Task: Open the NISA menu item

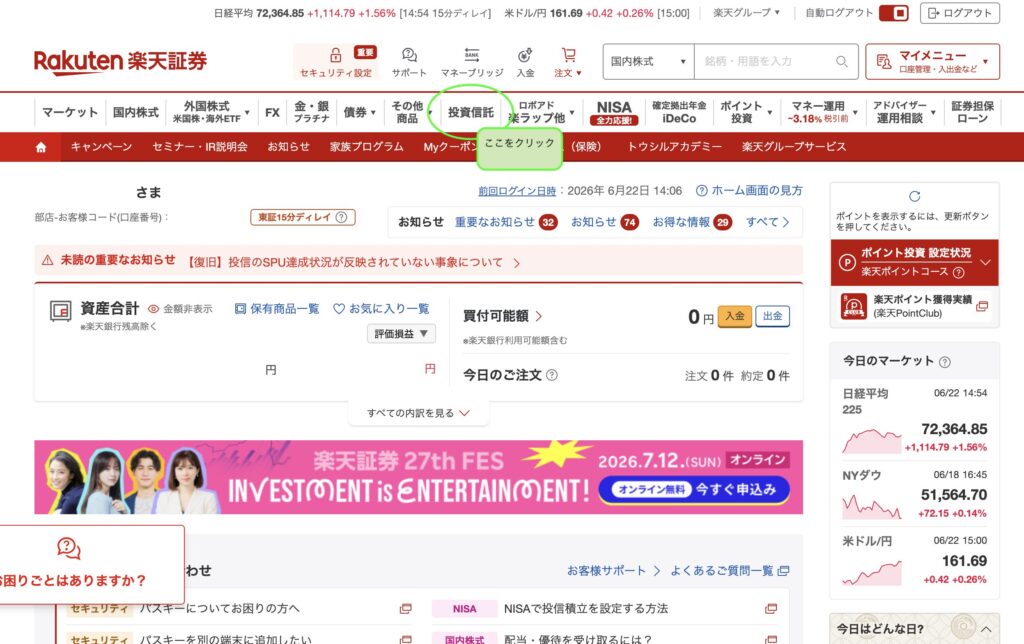Action: click(x=614, y=112)
